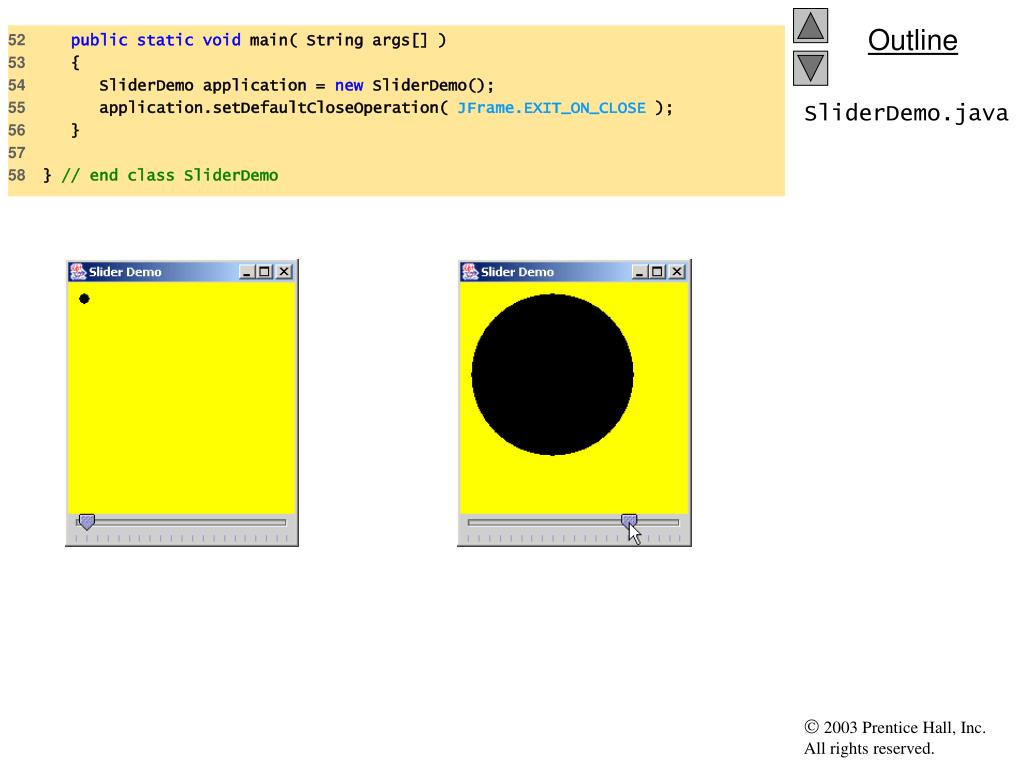Click the '// end class SliderDemo' comment
The width and height of the screenshot is (1024, 768).
[x=170, y=176]
